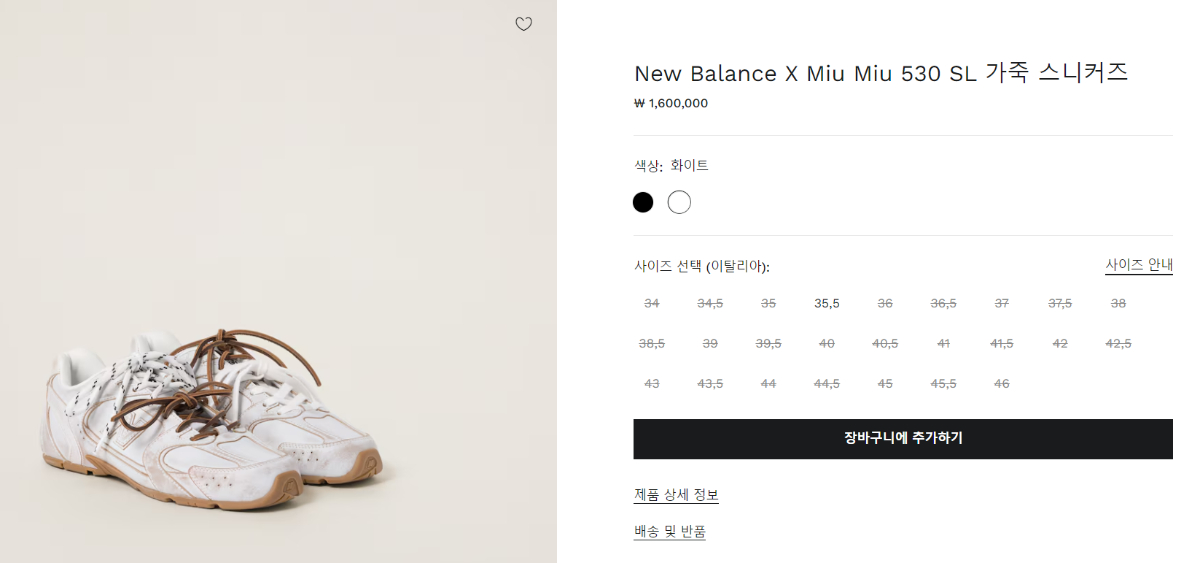Image resolution: width=1200 pixels, height=563 pixels.
Task: Choose size 36,5
Action: (943, 303)
